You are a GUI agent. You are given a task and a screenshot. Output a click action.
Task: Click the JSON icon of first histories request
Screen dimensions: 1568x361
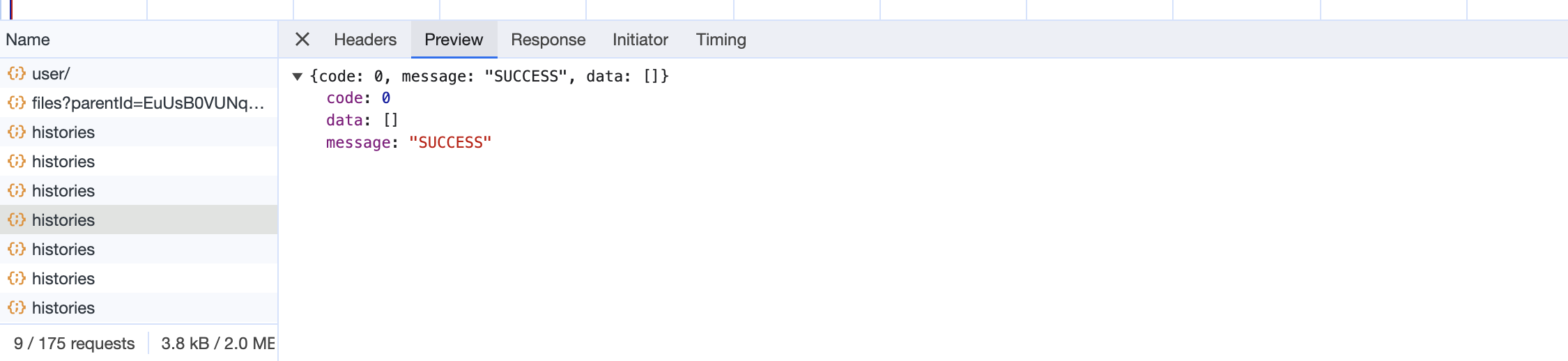pos(17,132)
